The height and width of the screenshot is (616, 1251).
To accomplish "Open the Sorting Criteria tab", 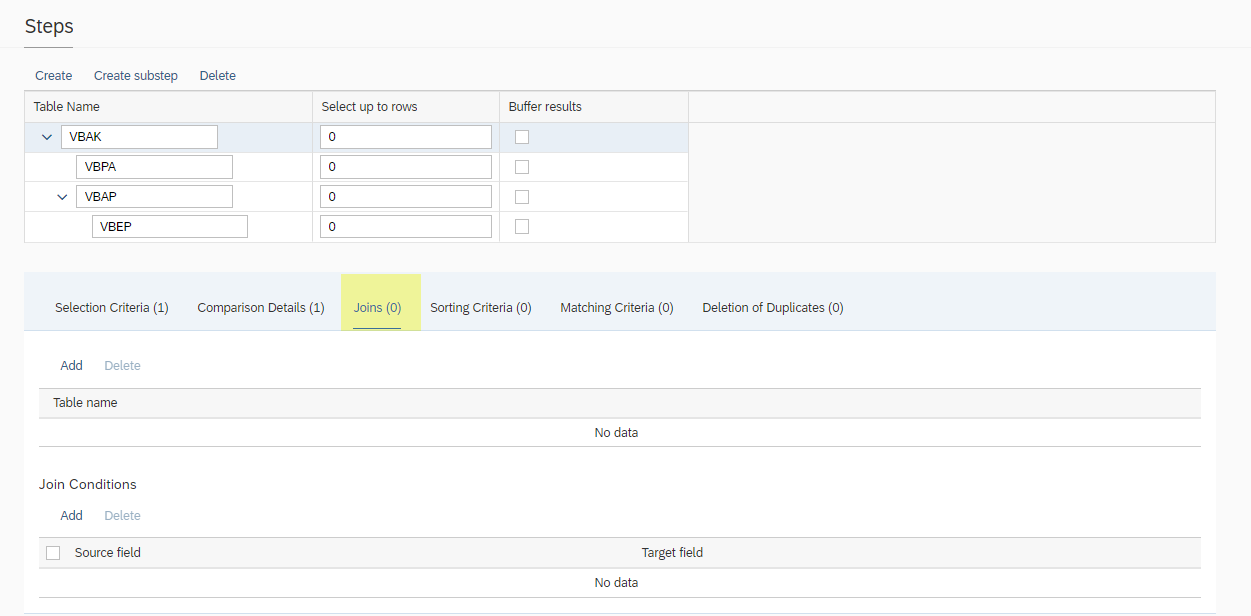I will [x=480, y=308].
